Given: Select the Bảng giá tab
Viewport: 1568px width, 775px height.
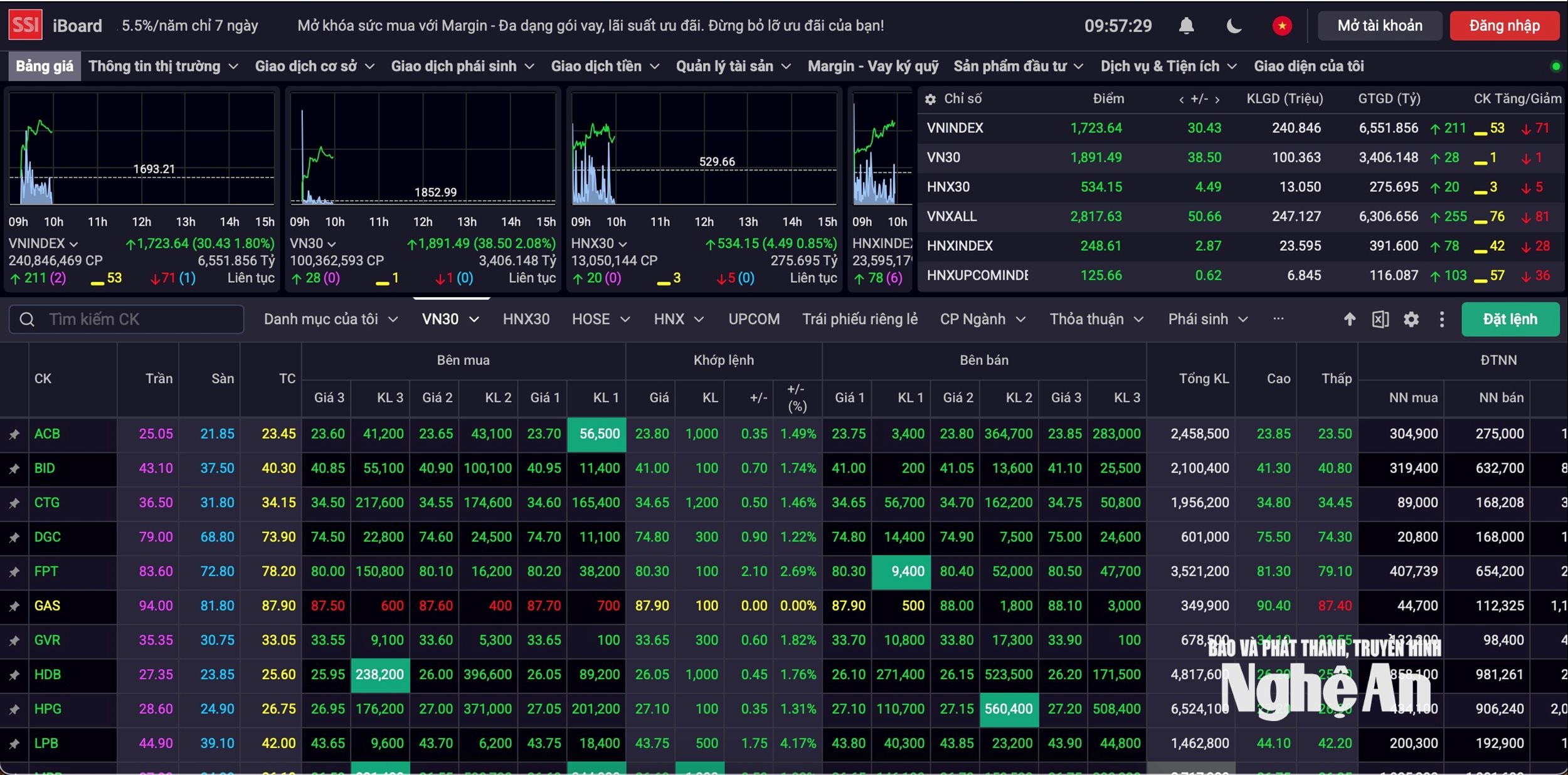Looking at the screenshot, I should pyautogui.click(x=45, y=66).
